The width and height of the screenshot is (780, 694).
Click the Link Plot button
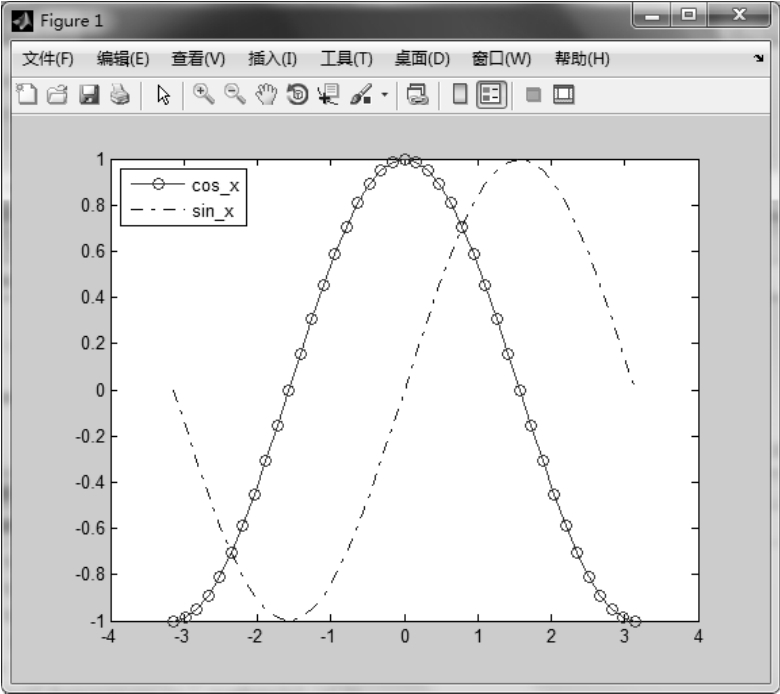pyautogui.click(x=418, y=95)
